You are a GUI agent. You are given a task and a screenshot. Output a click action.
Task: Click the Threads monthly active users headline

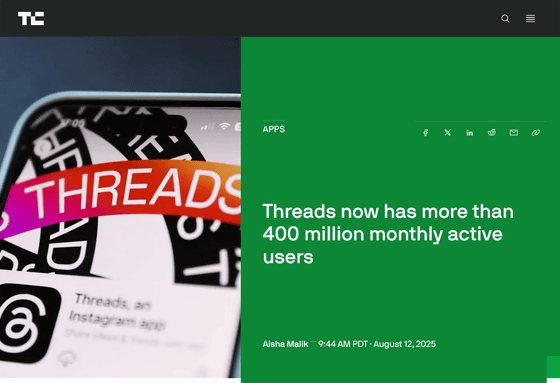pos(388,234)
